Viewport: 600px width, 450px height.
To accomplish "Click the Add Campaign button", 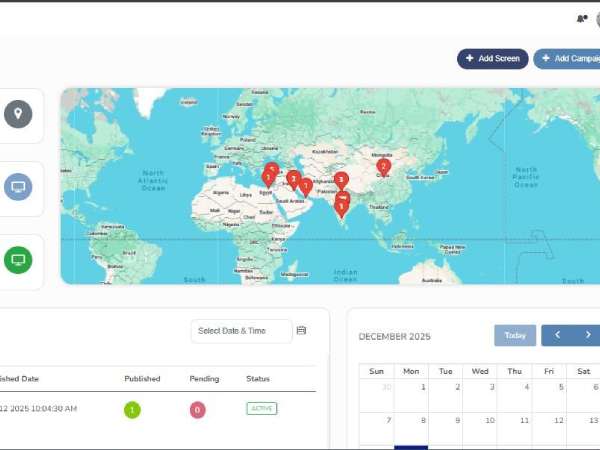I will 567,59.
